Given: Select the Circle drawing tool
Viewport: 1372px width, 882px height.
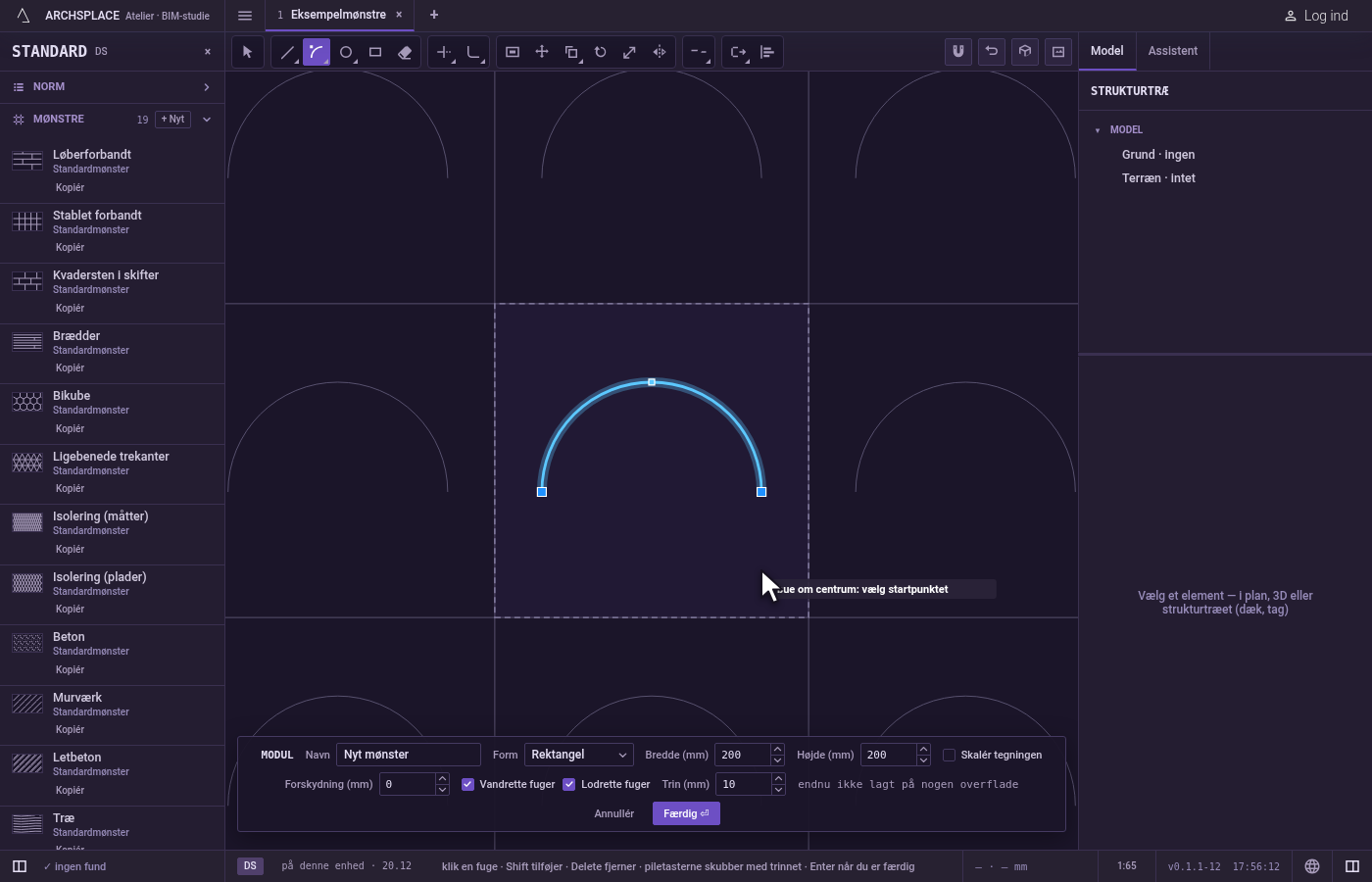Looking at the screenshot, I should coord(346,52).
